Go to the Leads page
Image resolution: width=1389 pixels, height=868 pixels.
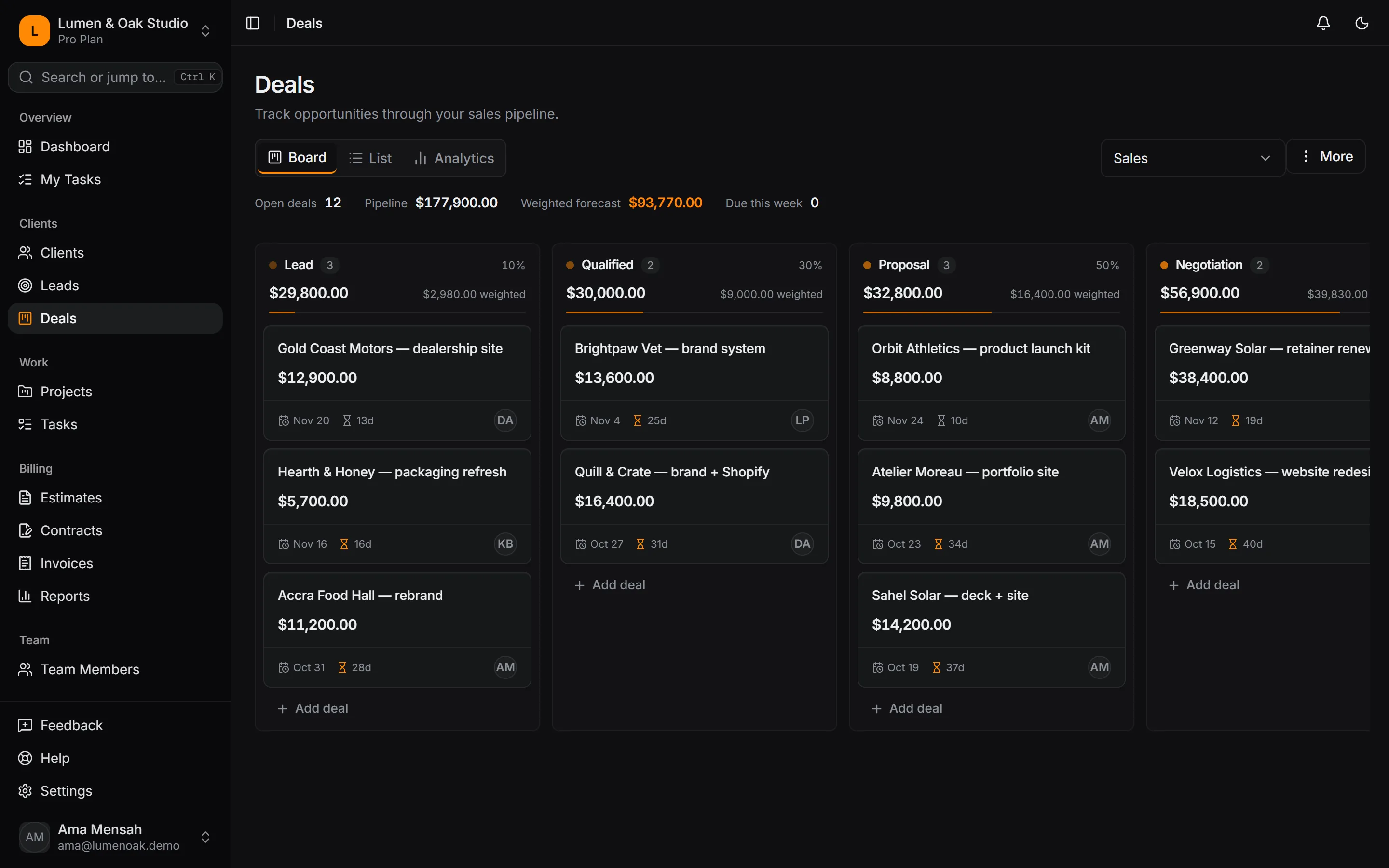[x=115, y=285]
